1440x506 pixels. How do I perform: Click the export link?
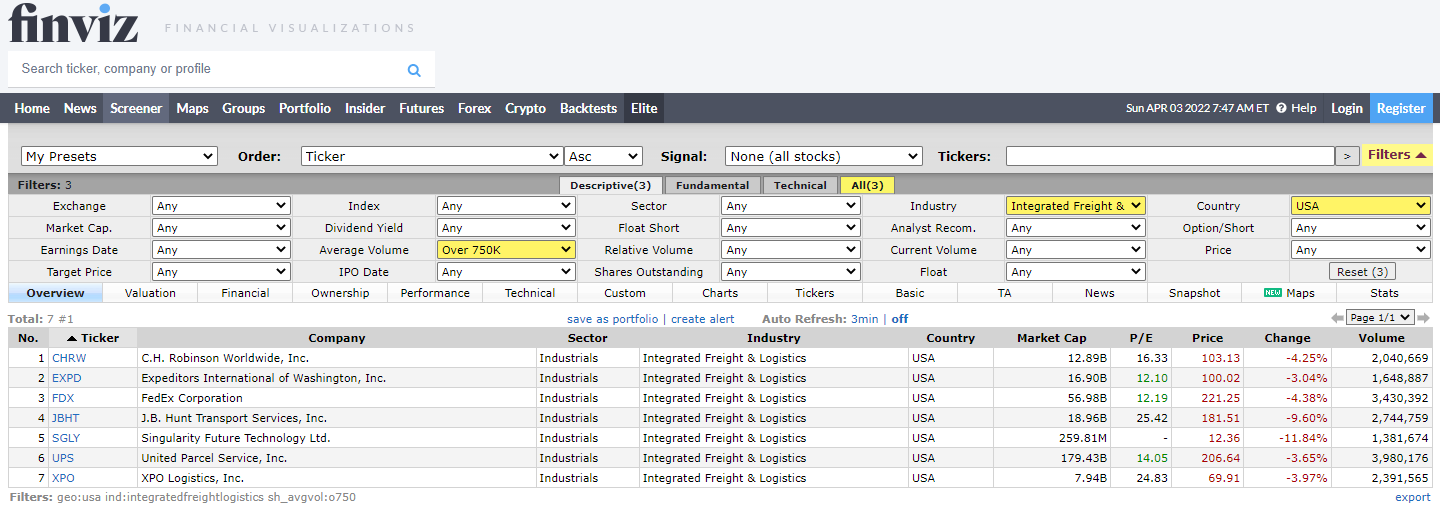tap(1413, 497)
